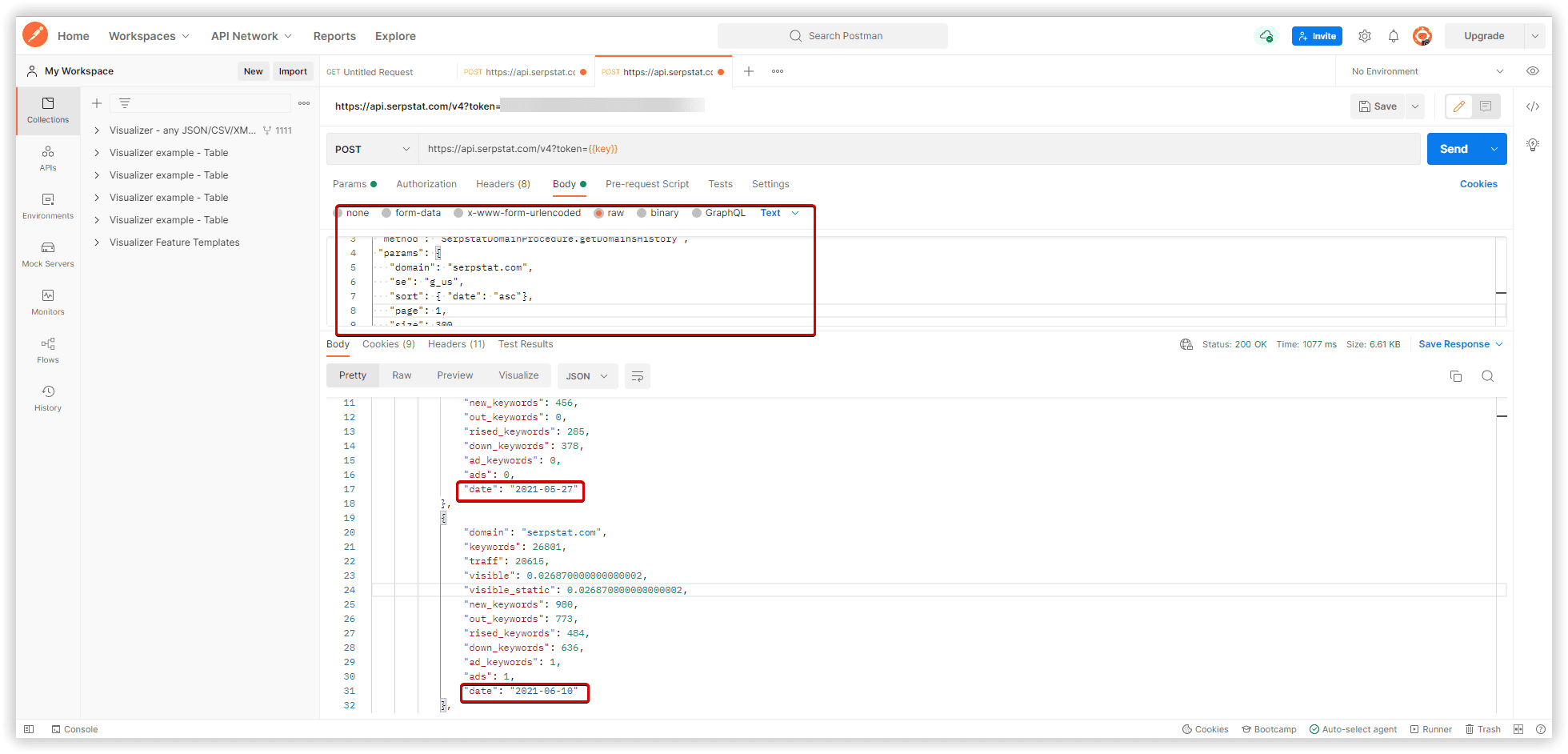Open the Text format dropdown
This screenshot has height=754, width=1568.
point(780,213)
